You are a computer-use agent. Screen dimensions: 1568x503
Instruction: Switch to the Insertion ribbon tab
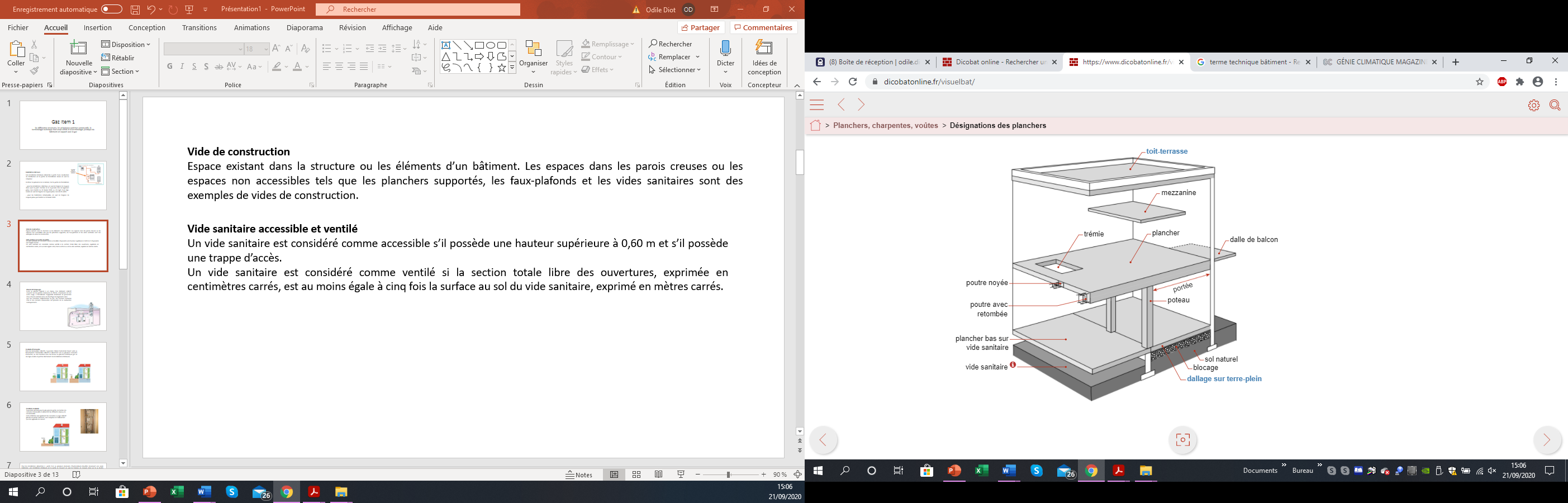pos(97,27)
